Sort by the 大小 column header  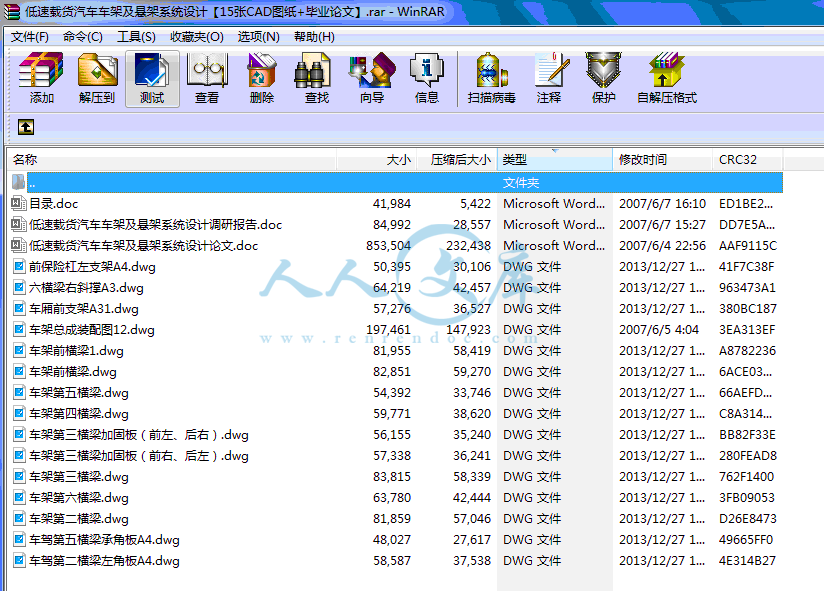pyautogui.click(x=376, y=159)
